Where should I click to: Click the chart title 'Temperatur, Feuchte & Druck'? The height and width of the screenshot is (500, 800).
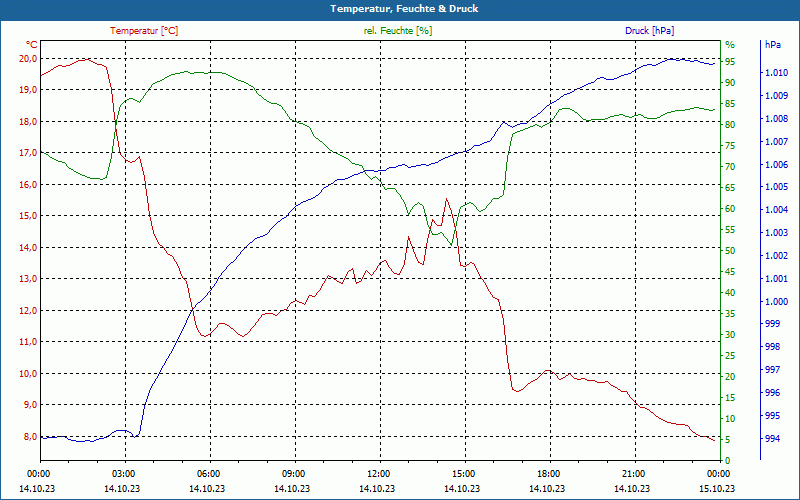404,9
